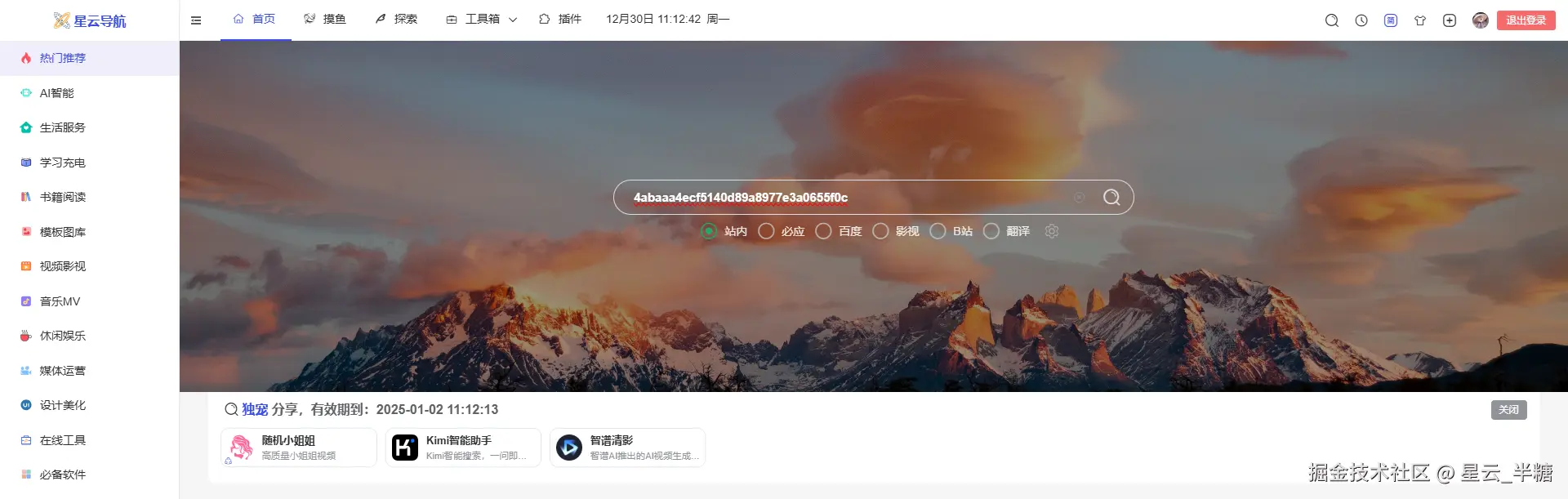Click the AI智能 sidebar icon
Screen dimensions: 1568x499
(x=26, y=93)
